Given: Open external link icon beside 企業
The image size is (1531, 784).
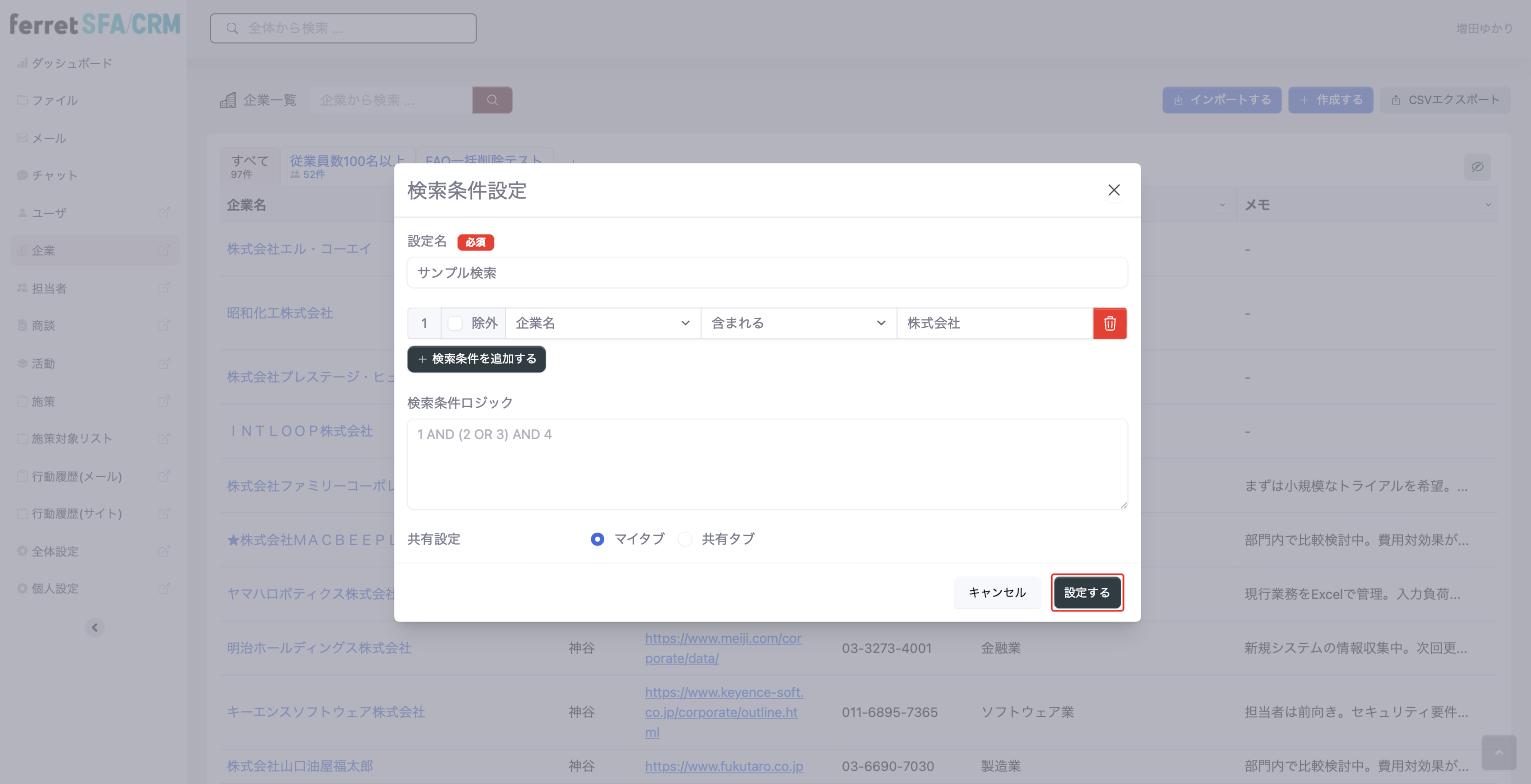Looking at the screenshot, I should (x=165, y=250).
